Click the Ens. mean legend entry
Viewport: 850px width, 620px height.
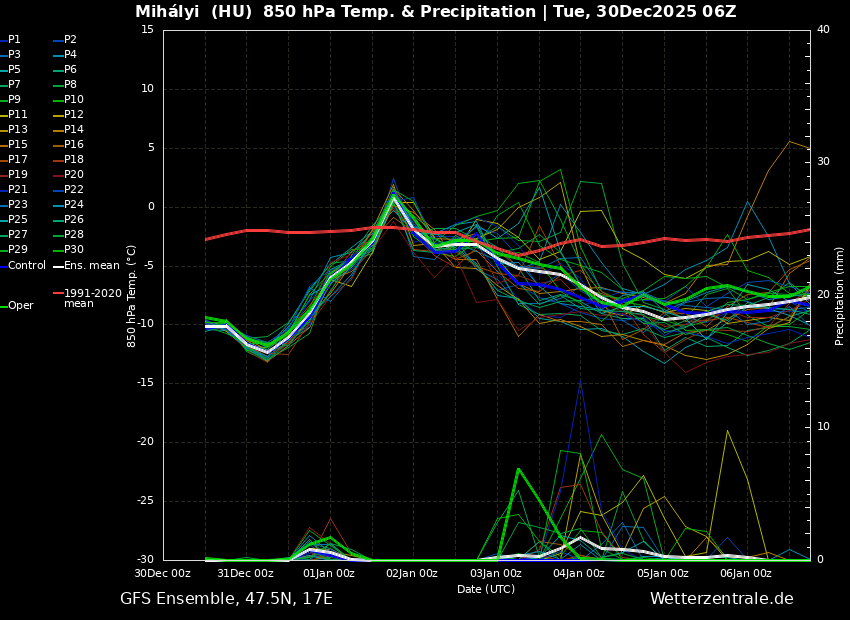click(91, 265)
